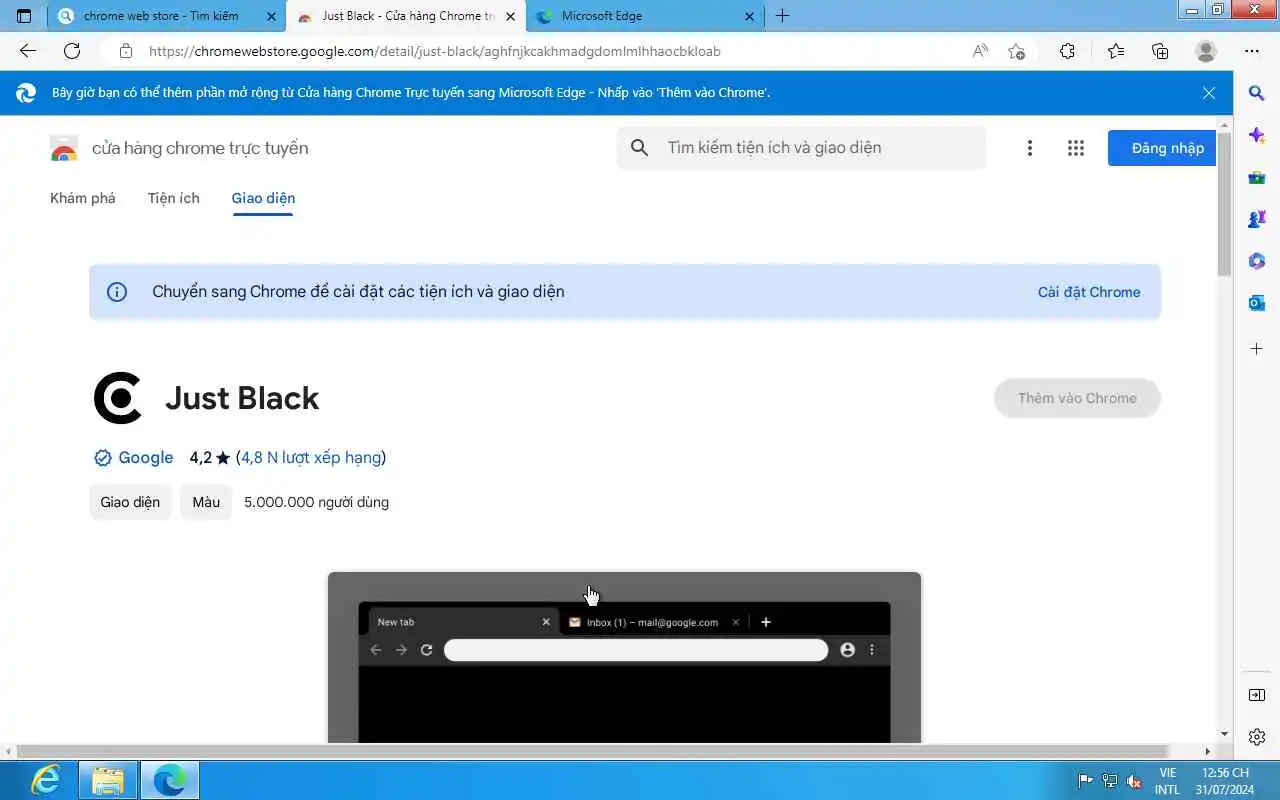Close the chrome web store search tab
Screen dimensions: 1280x800
271,16
